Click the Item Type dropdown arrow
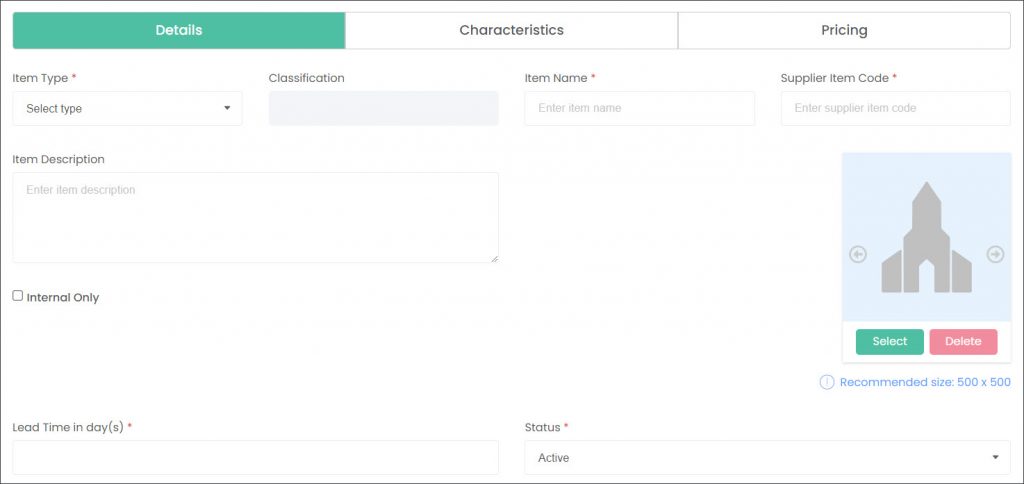The height and width of the screenshot is (484, 1024). 227,108
